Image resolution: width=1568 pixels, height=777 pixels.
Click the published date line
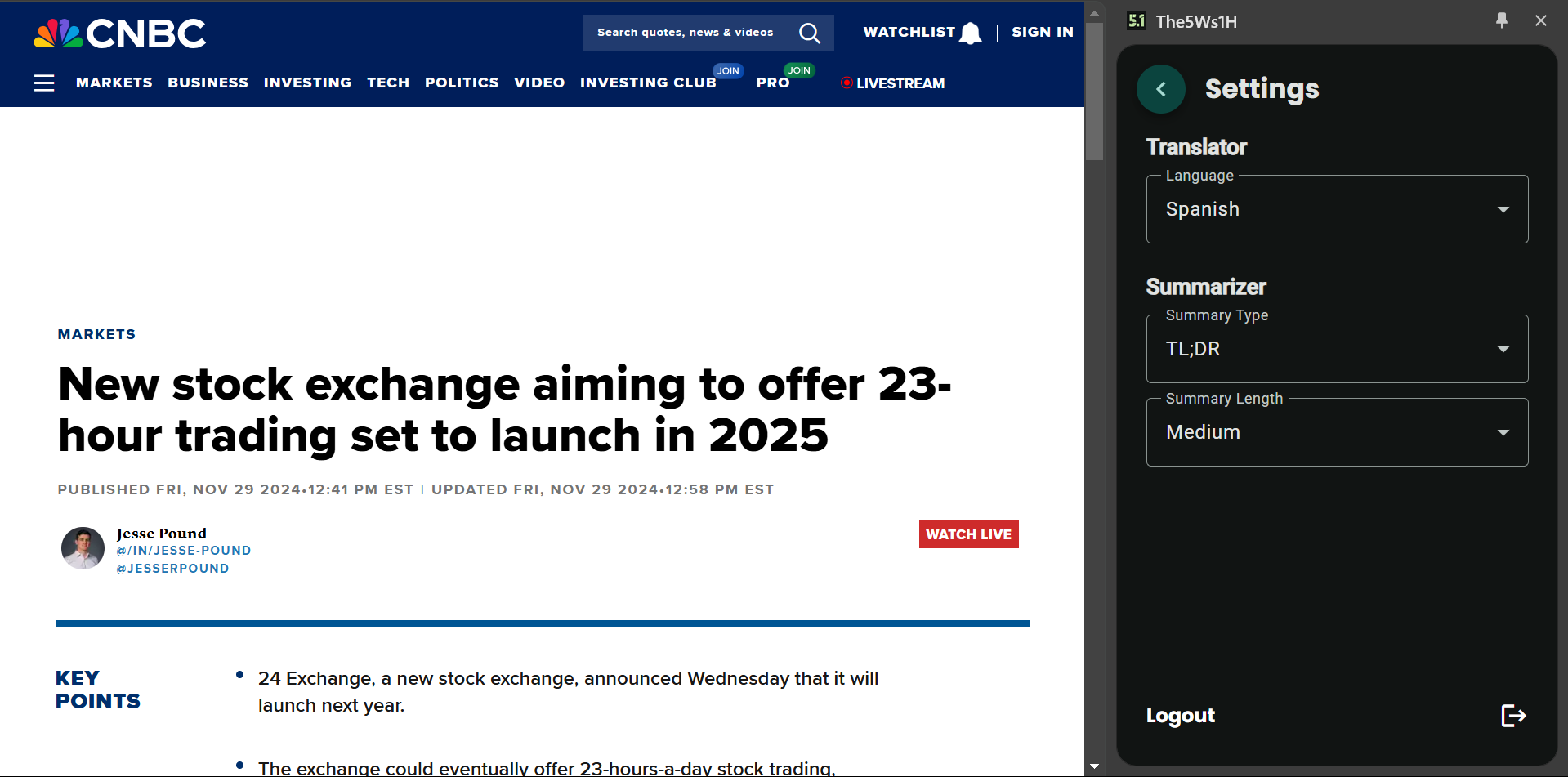click(x=415, y=489)
